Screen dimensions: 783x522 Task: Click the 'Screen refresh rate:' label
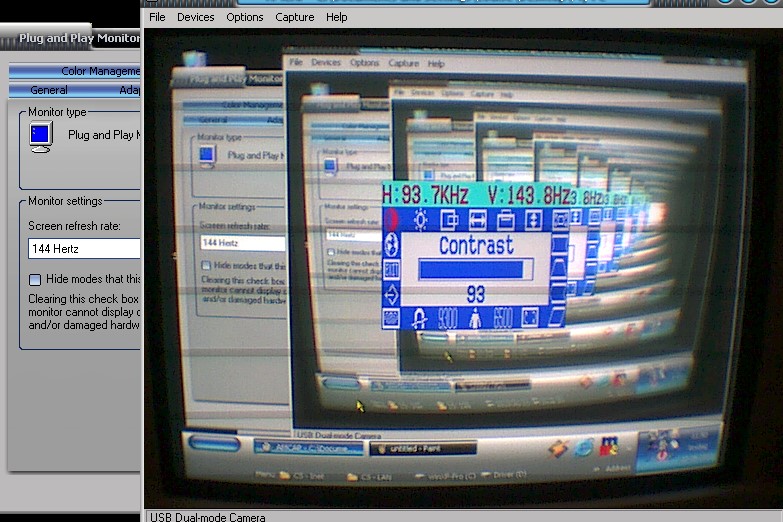(74, 226)
